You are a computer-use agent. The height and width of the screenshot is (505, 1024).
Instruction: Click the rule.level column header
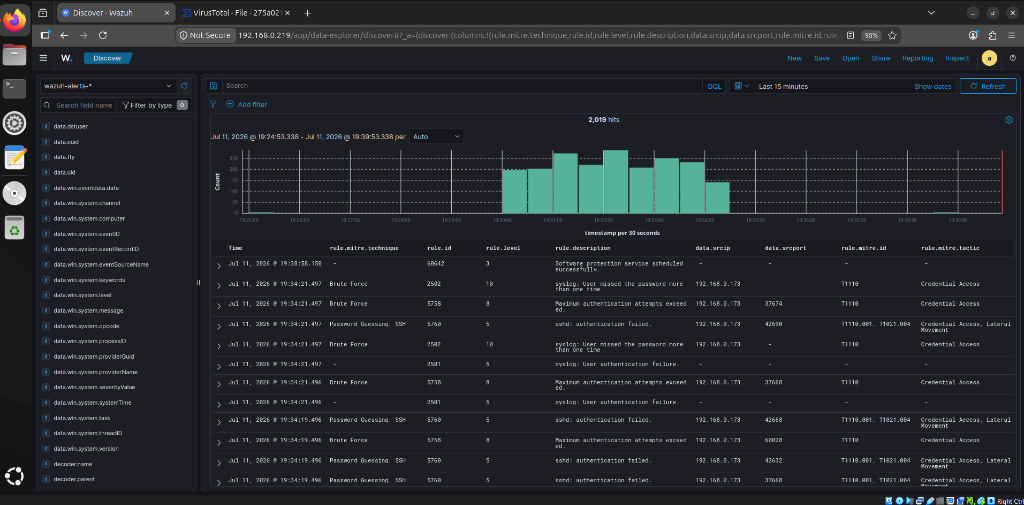pyautogui.click(x=503, y=248)
